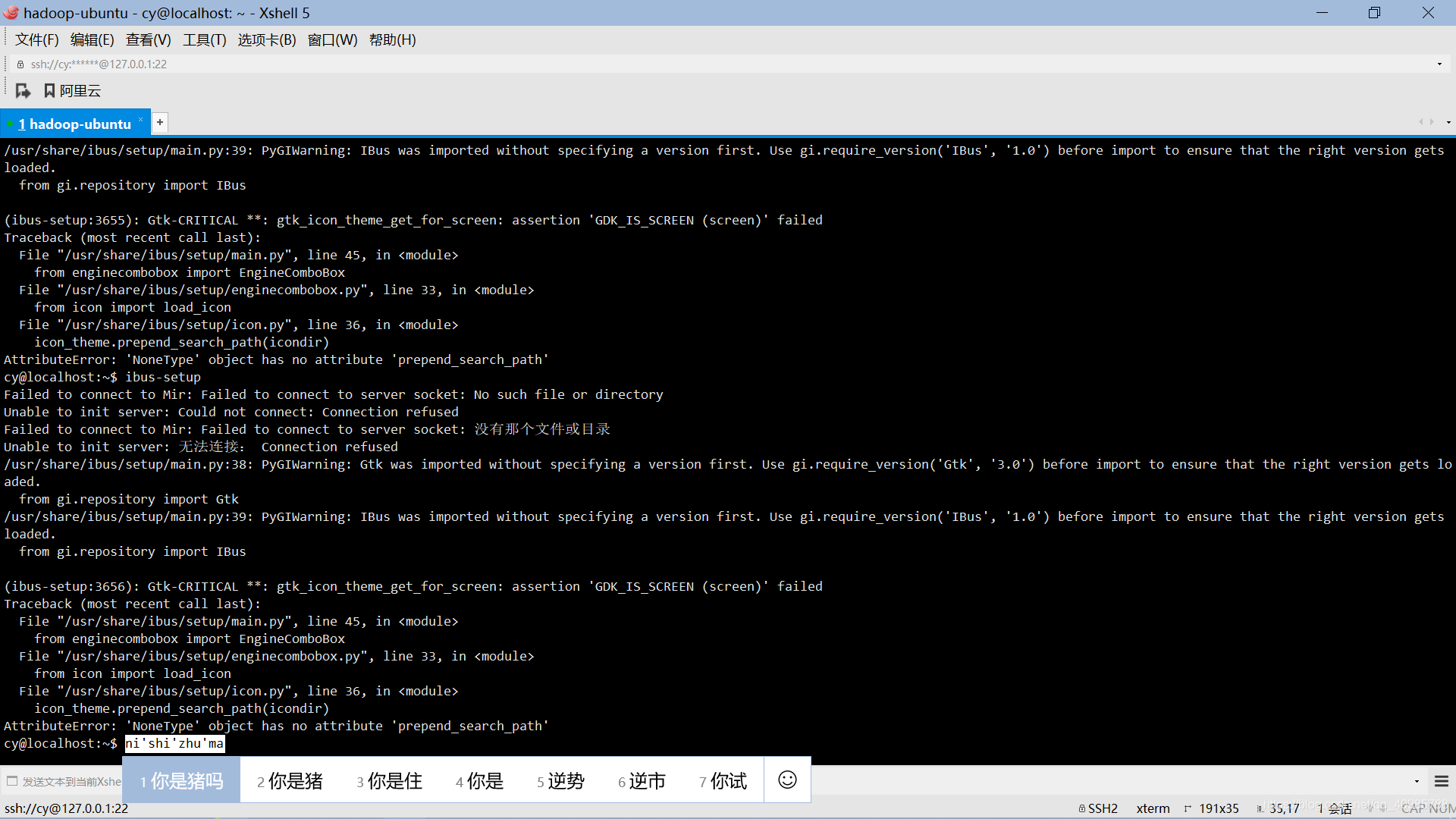Open the compose bar hamburger menu
Viewport: 1456px width, 819px height.
1442,781
